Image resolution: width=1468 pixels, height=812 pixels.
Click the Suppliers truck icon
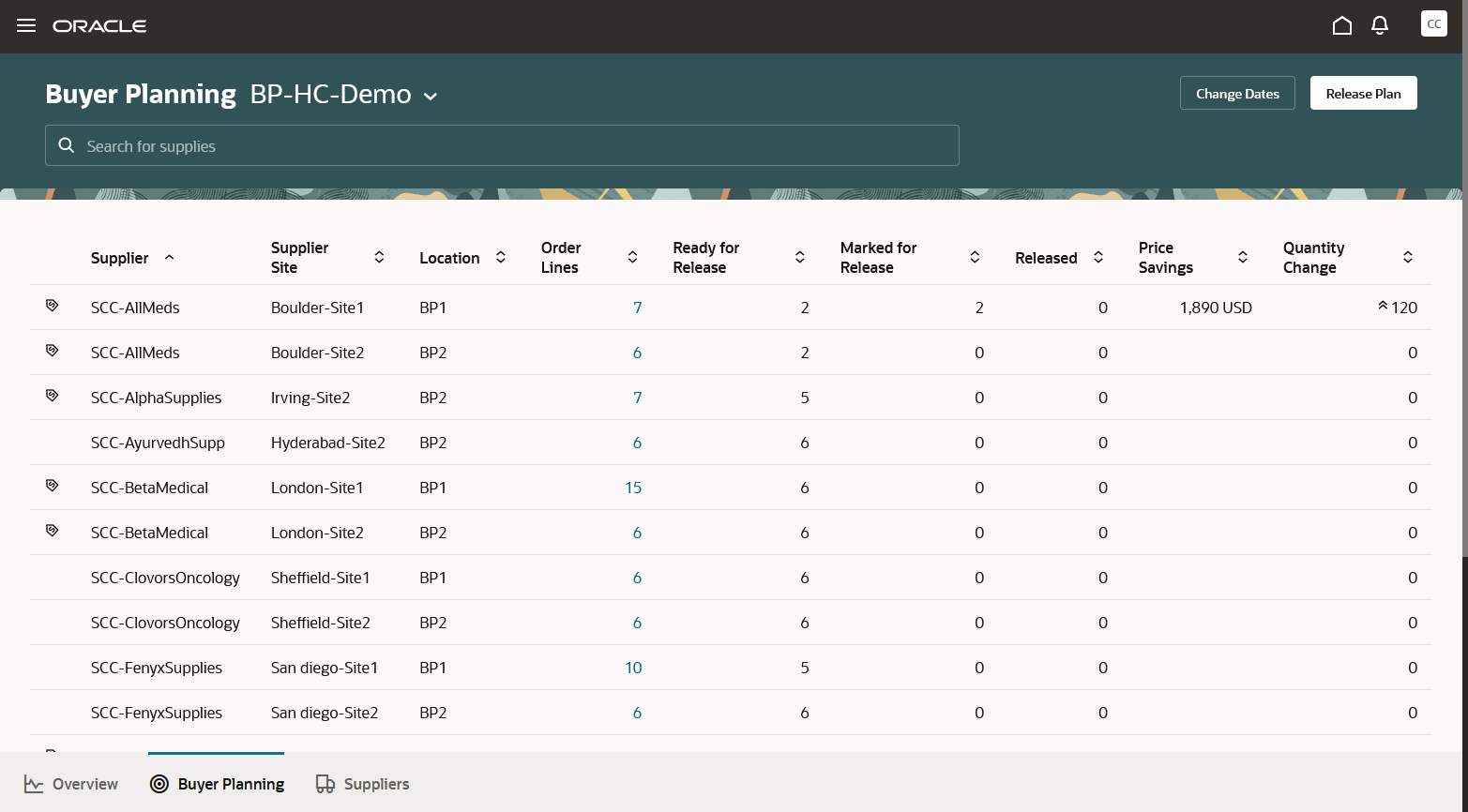pyautogui.click(x=325, y=784)
